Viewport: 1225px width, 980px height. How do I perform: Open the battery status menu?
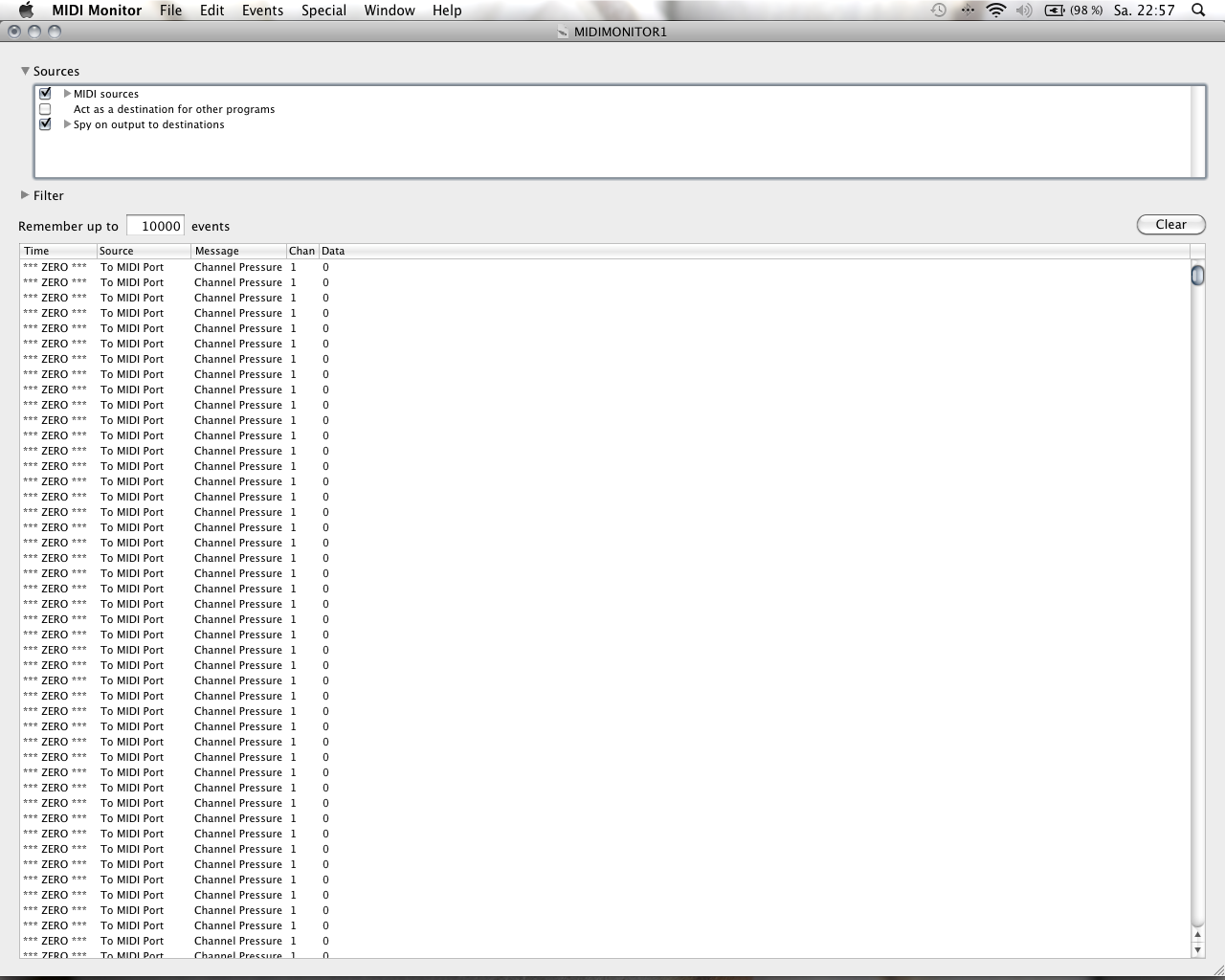1074,11
